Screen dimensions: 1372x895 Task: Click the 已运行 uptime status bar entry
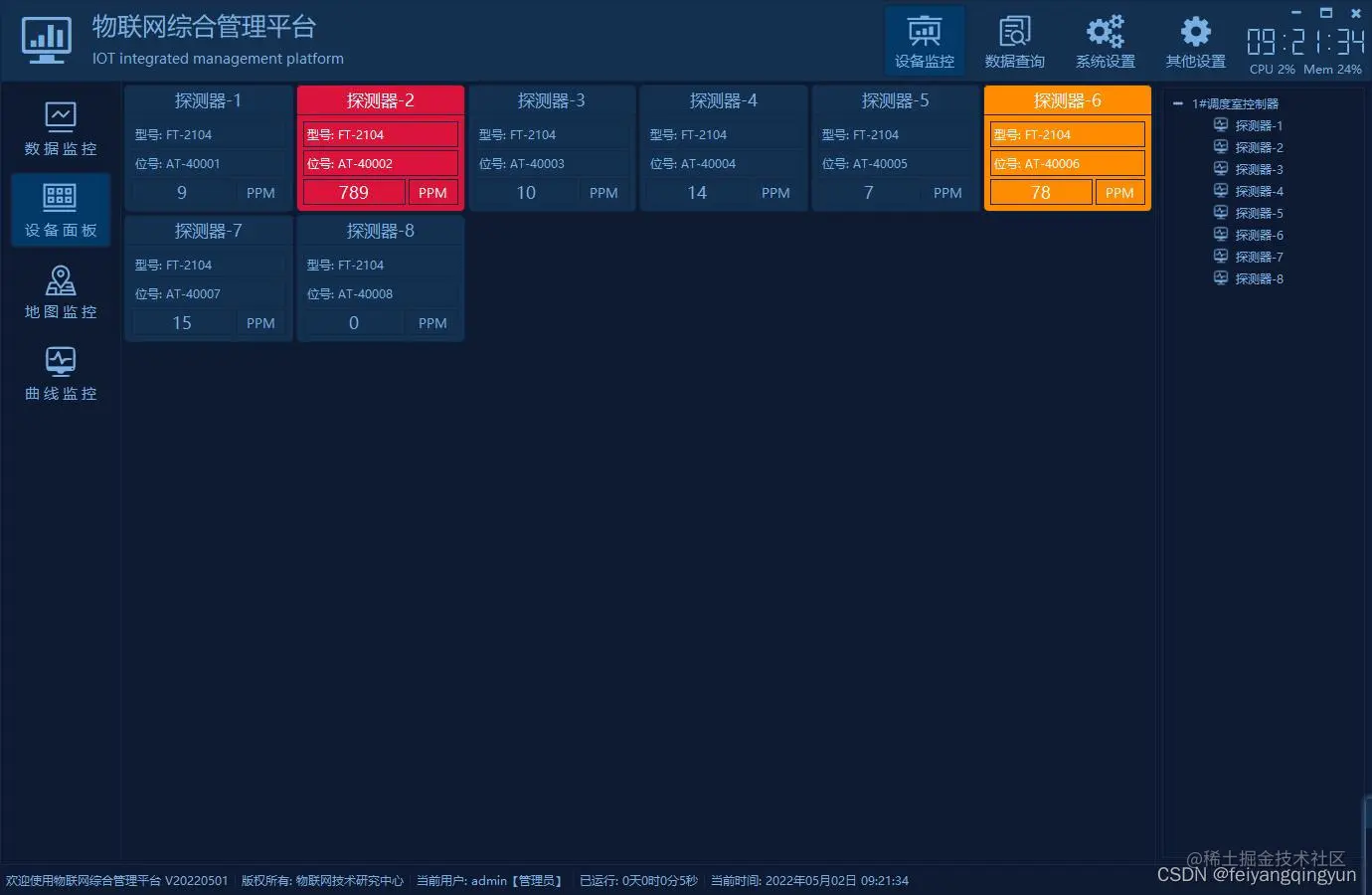tap(638, 880)
